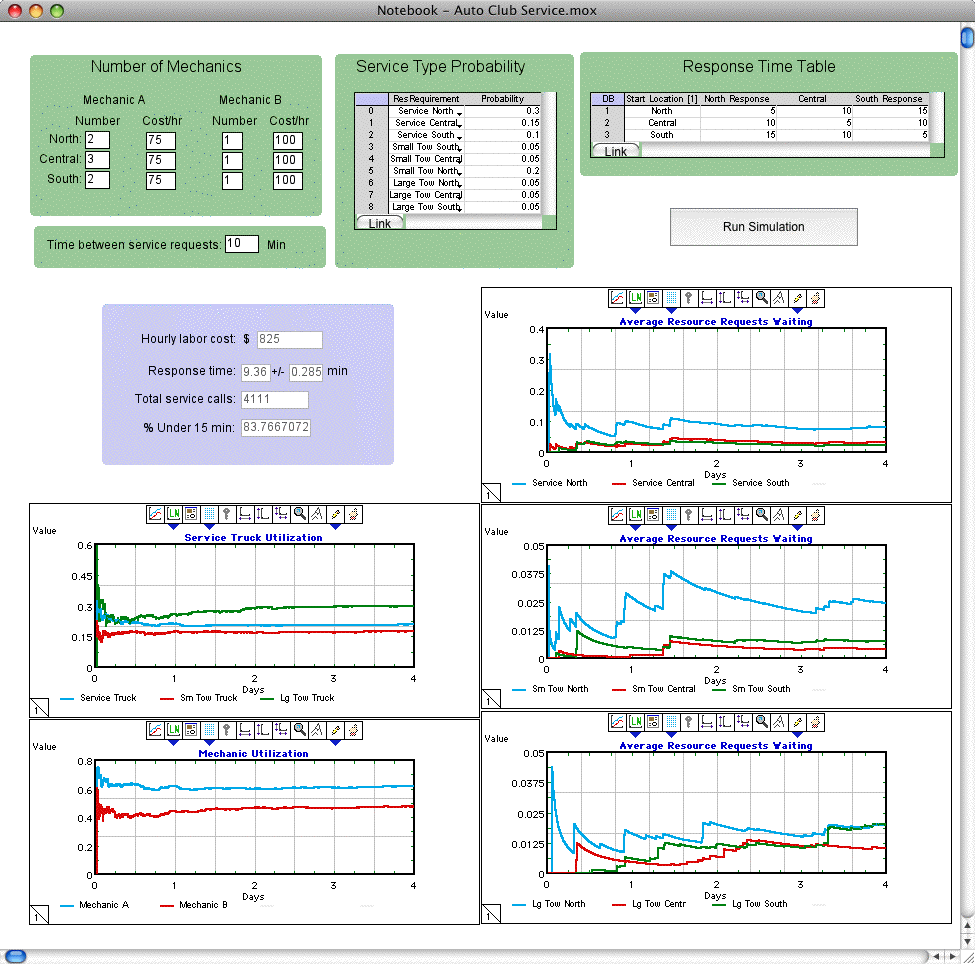The image size is (975, 964).
Task: Select zoom magnifier in Mechanic Utilization plot
Action: click(x=299, y=730)
